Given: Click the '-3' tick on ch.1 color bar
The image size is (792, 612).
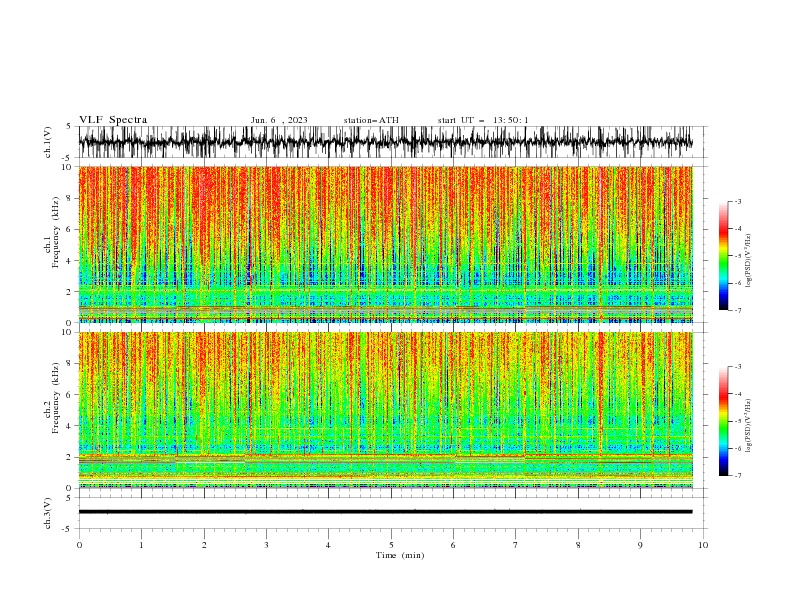Looking at the screenshot, I should (x=737, y=201).
